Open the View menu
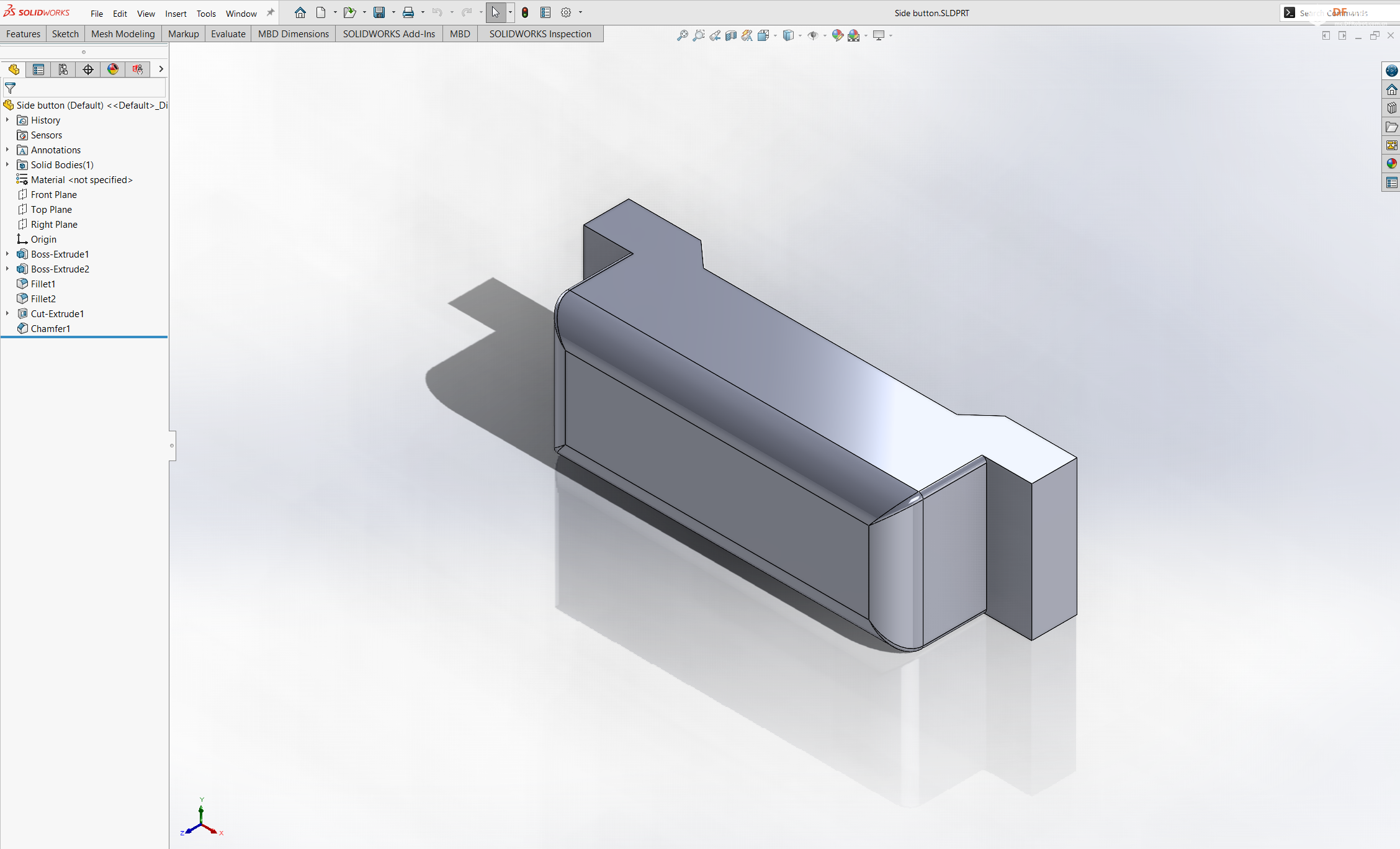 (x=146, y=14)
